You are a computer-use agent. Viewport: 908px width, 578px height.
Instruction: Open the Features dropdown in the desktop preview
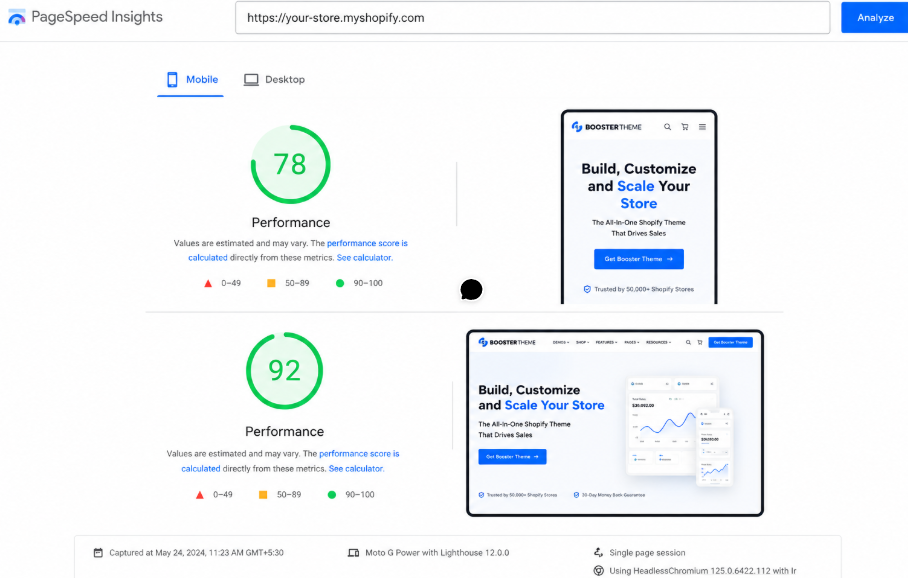click(x=606, y=342)
